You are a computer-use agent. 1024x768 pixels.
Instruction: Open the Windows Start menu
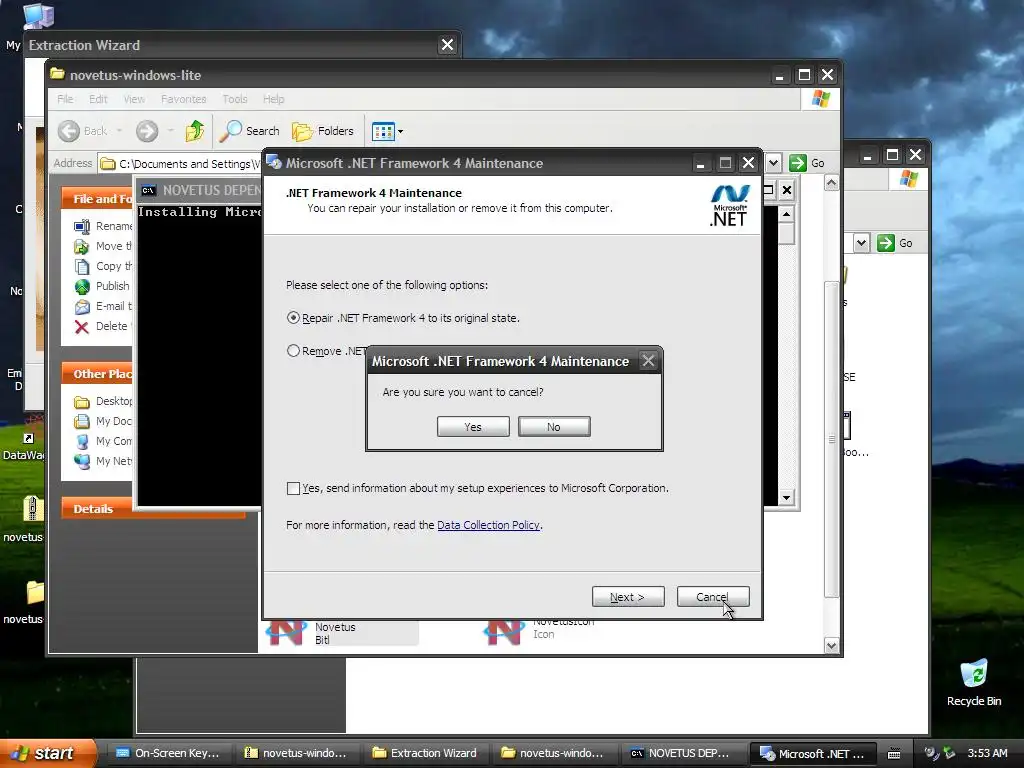[48, 753]
